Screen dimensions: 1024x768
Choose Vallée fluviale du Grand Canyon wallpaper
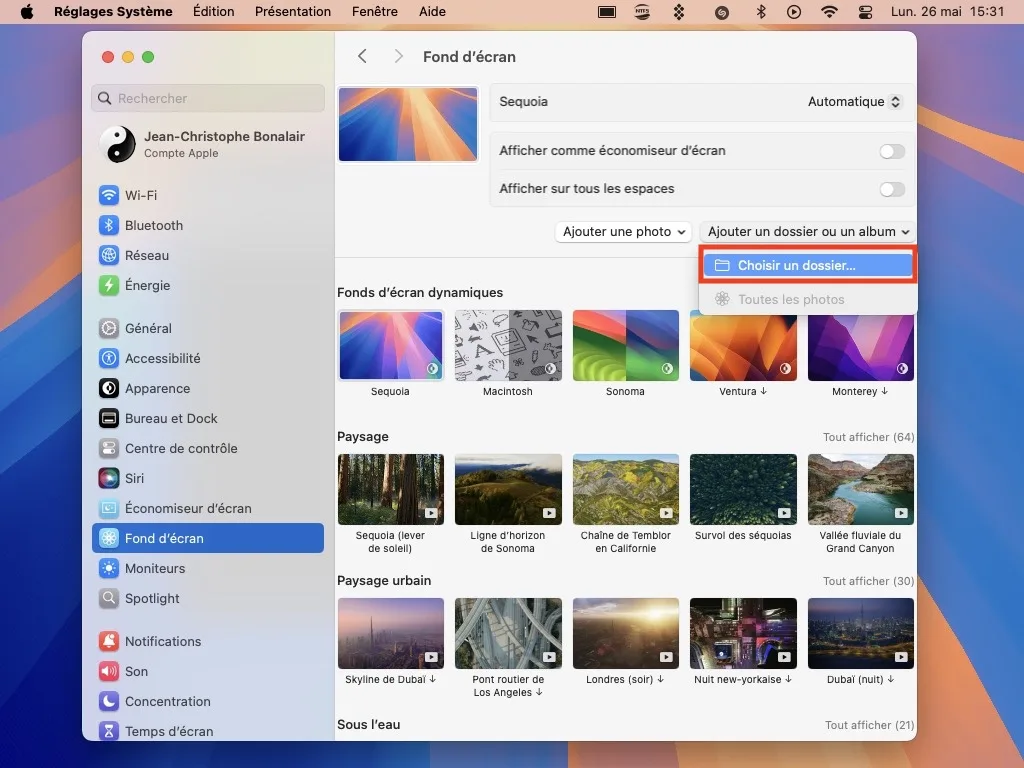(861, 489)
